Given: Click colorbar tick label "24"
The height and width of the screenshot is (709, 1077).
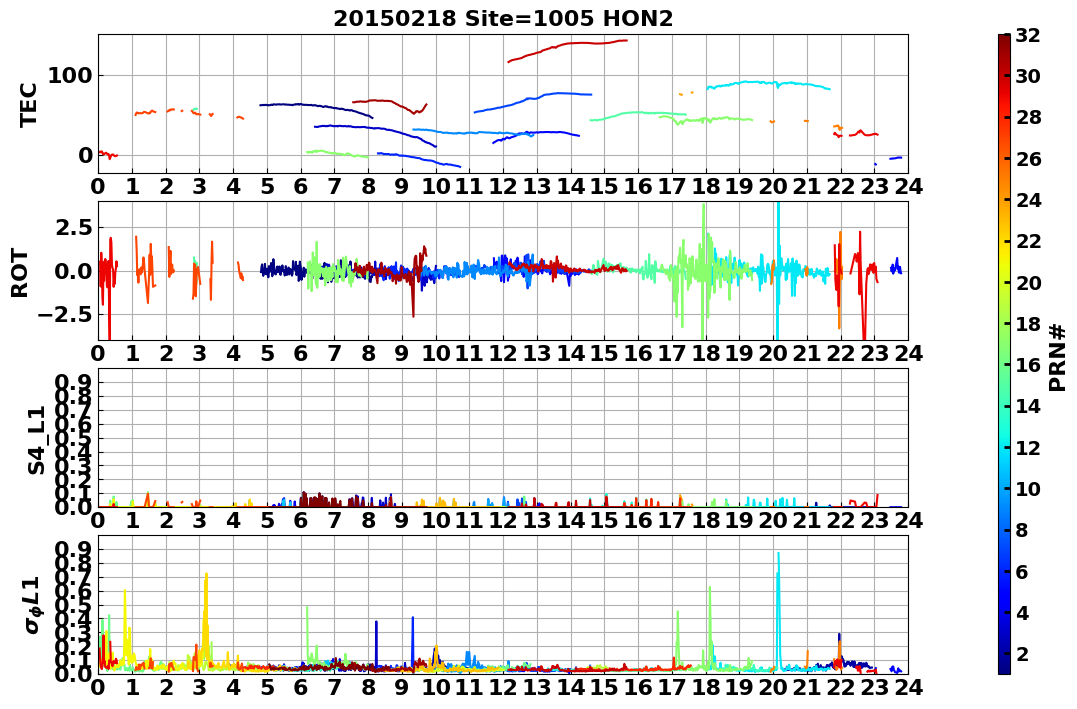Looking at the screenshot, I should pos(1028,200).
